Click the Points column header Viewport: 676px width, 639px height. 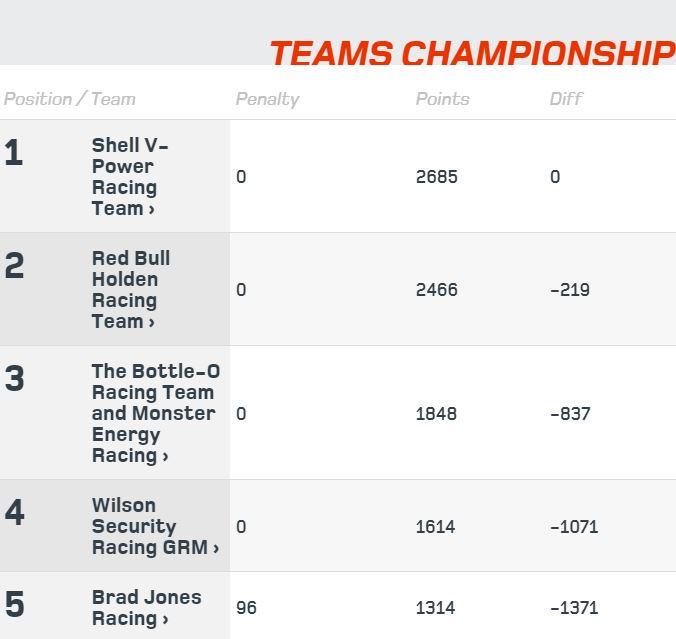pyautogui.click(x=442, y=99)
